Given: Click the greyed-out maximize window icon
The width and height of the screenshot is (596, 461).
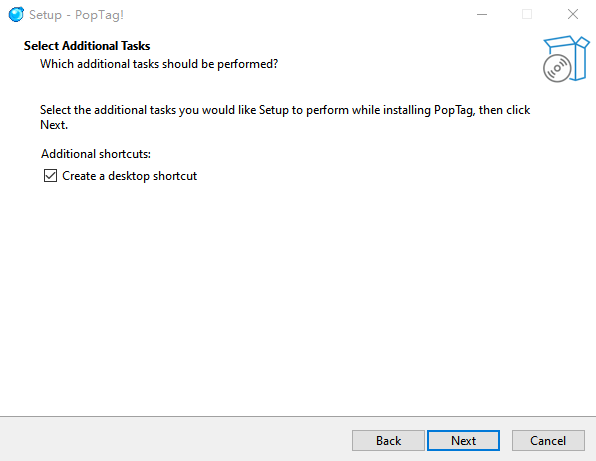Looking at the screenshot, I should click(527, 14).
